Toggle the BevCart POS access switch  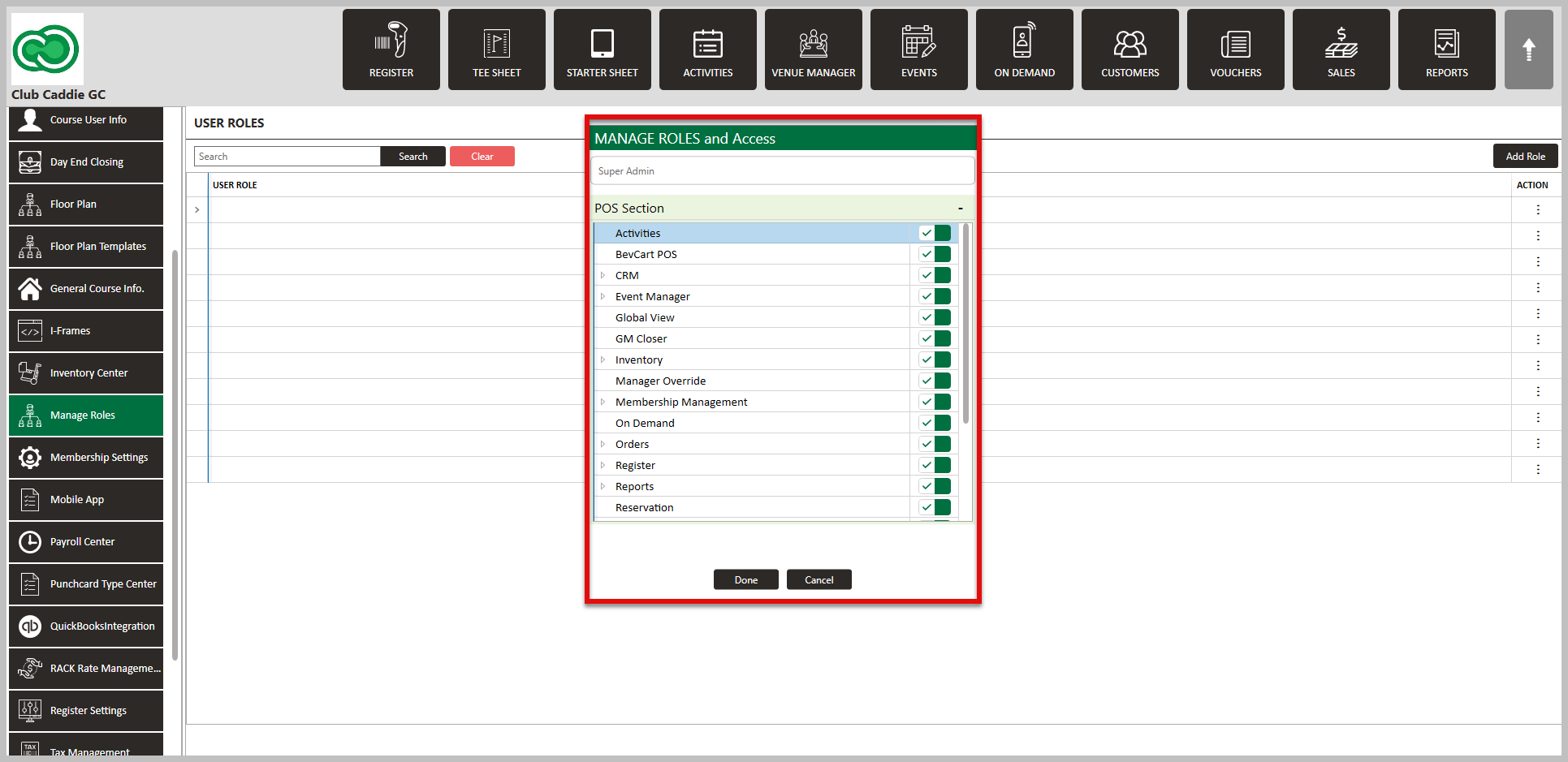coord(935,254)
